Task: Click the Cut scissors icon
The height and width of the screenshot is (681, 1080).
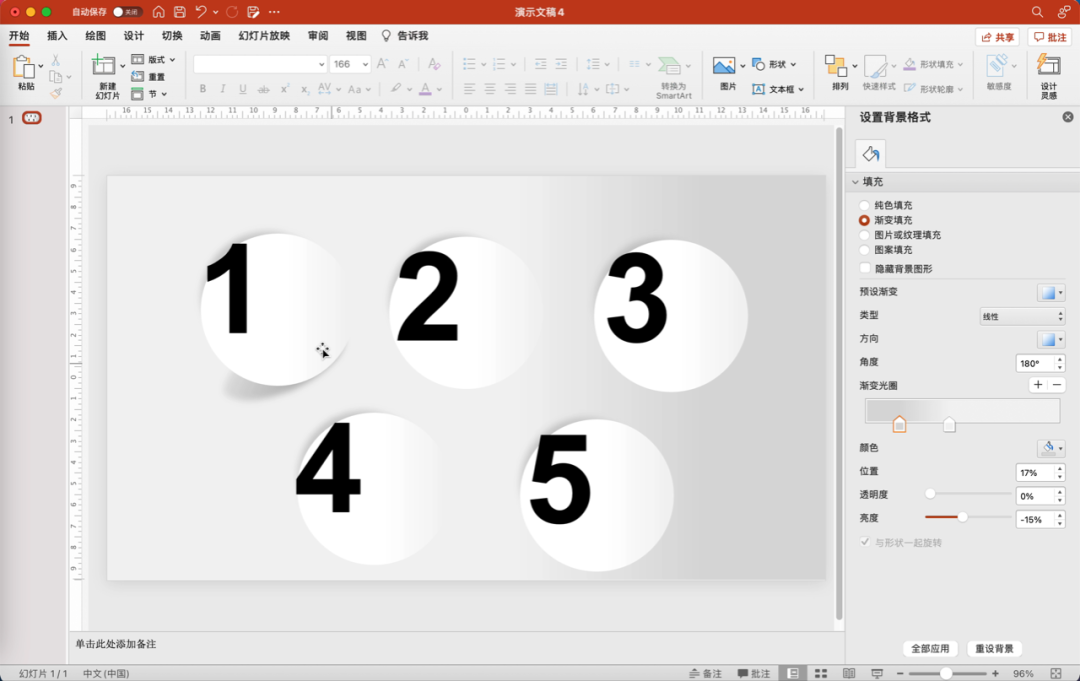Action: (56, 61)
